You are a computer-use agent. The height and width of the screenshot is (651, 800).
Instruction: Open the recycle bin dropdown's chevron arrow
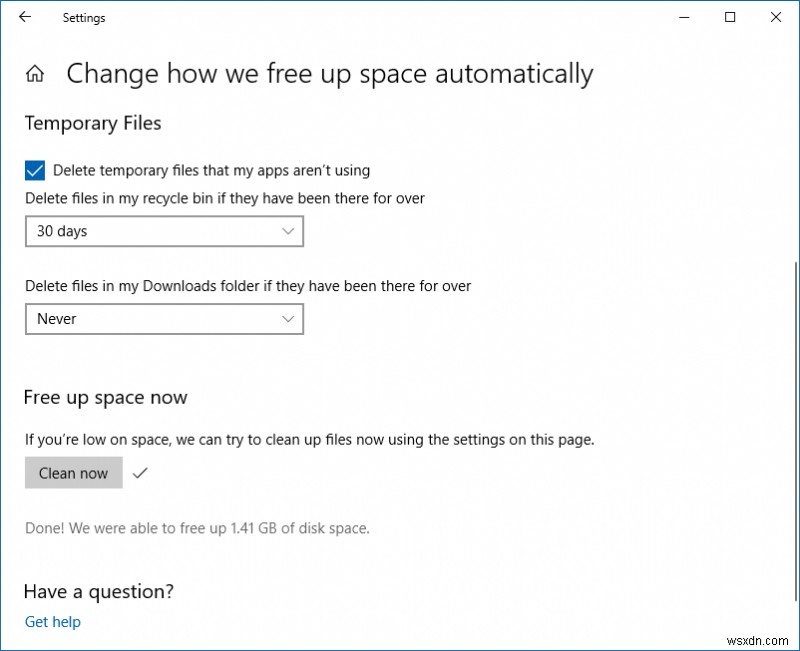tap(289, 231)
